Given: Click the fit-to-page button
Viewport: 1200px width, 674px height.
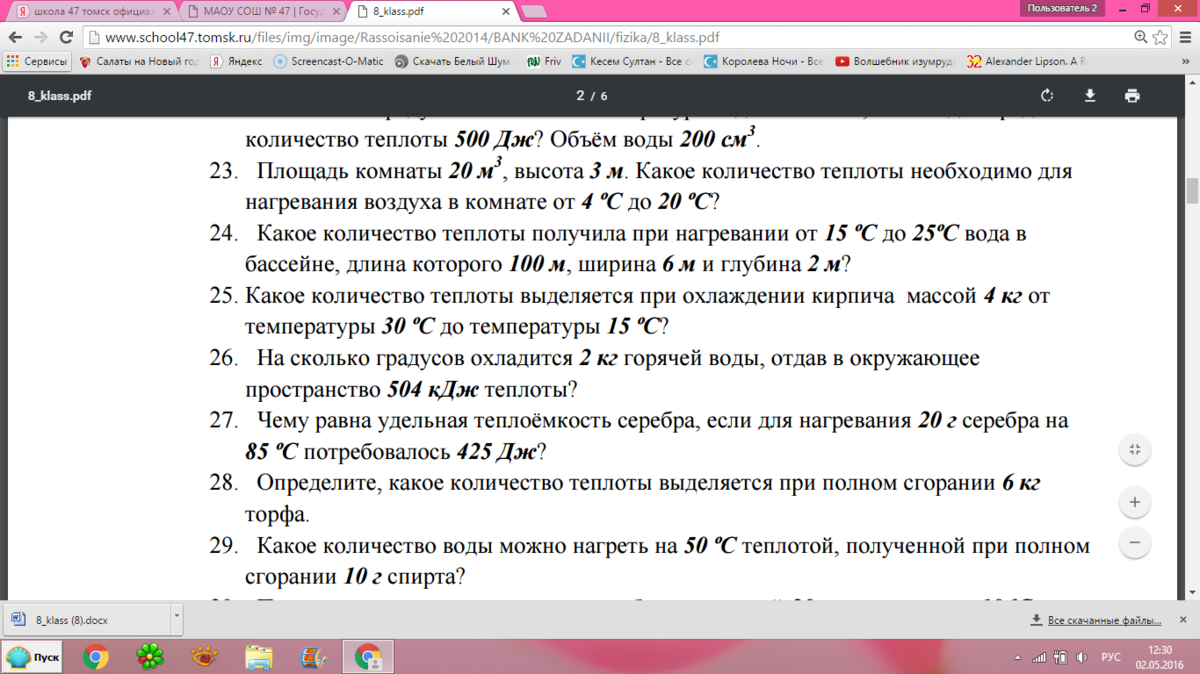Looking at the screenshot, I should pos(1134,450).
